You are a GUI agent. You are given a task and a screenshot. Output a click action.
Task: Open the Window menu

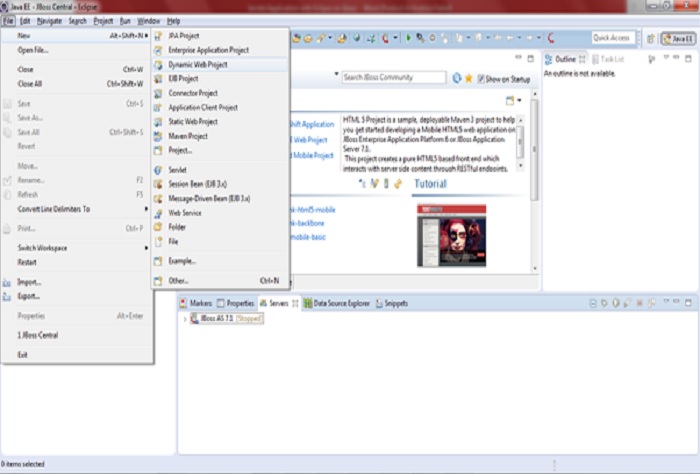pyautogui.click(x=149, y=21)
